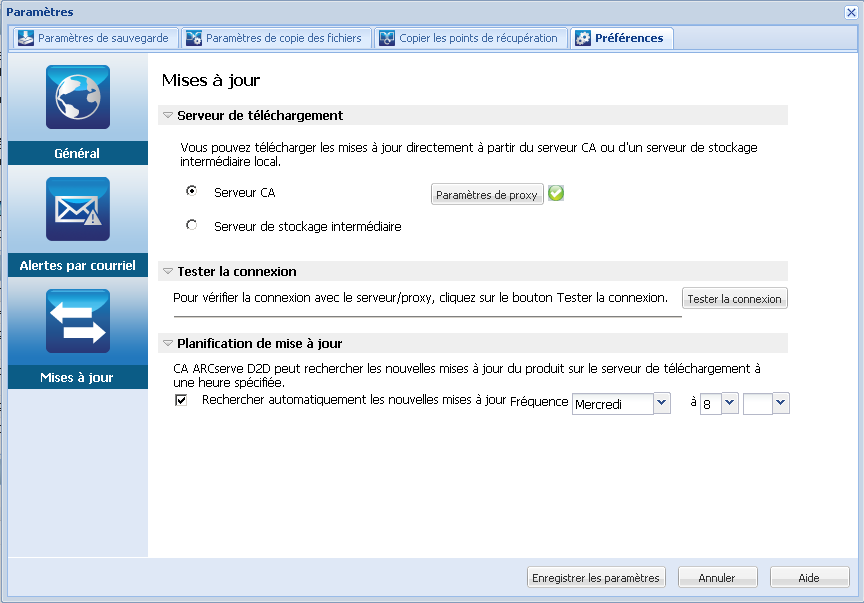The image size is (864, 603).
Task: Click the empty minutes field
Action: (x=758, y=404)
